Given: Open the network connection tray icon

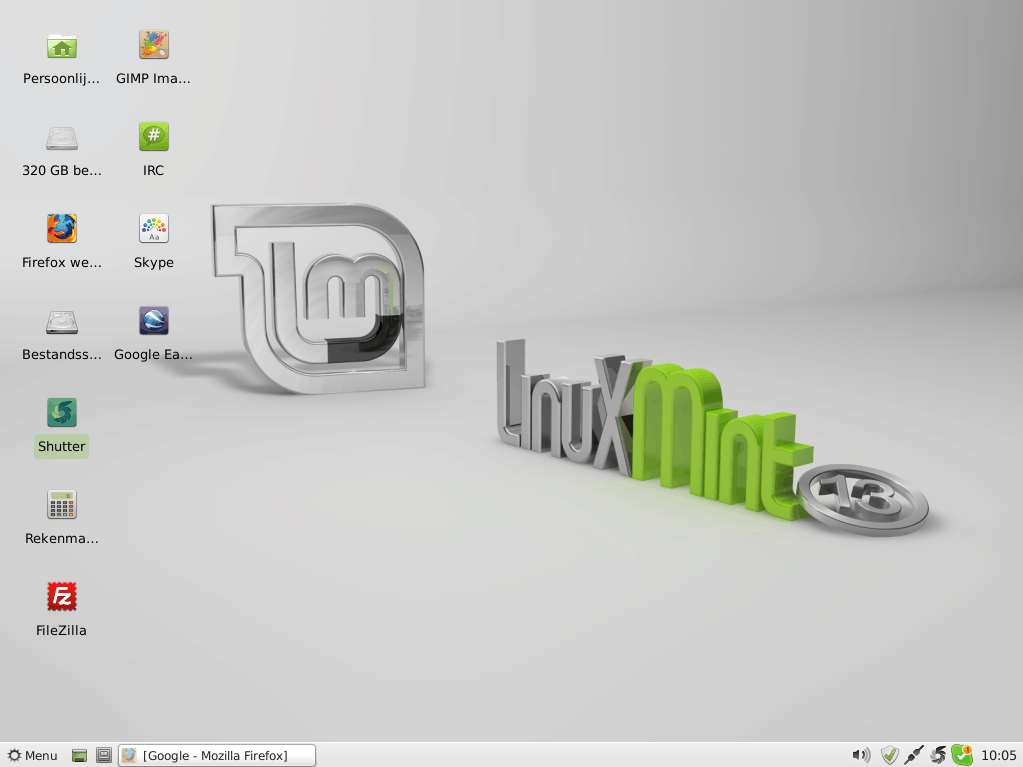Looking at the screenshot, I should click(913, 755).
